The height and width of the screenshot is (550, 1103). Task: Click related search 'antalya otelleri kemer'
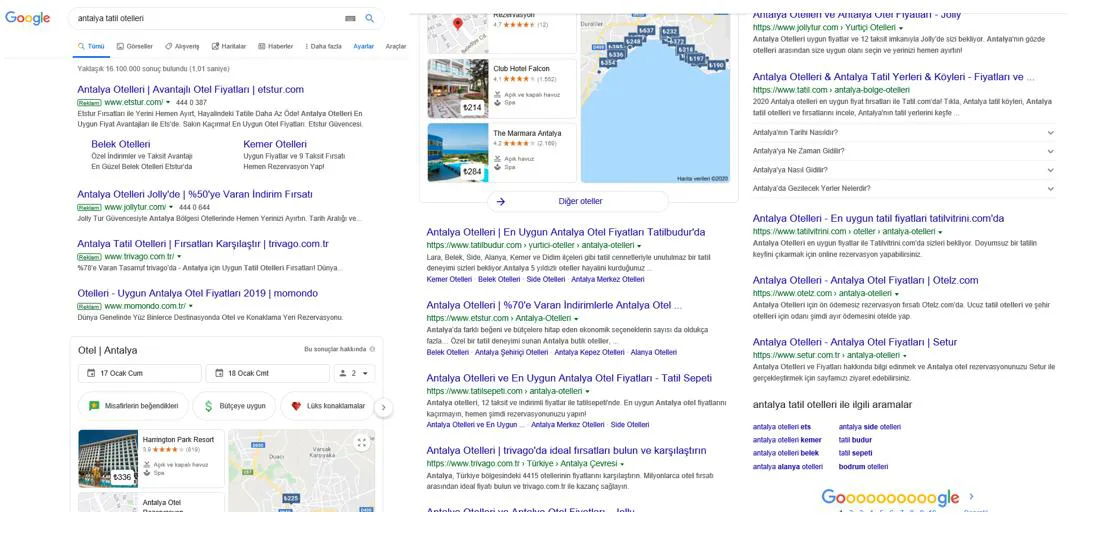[787, 440]
